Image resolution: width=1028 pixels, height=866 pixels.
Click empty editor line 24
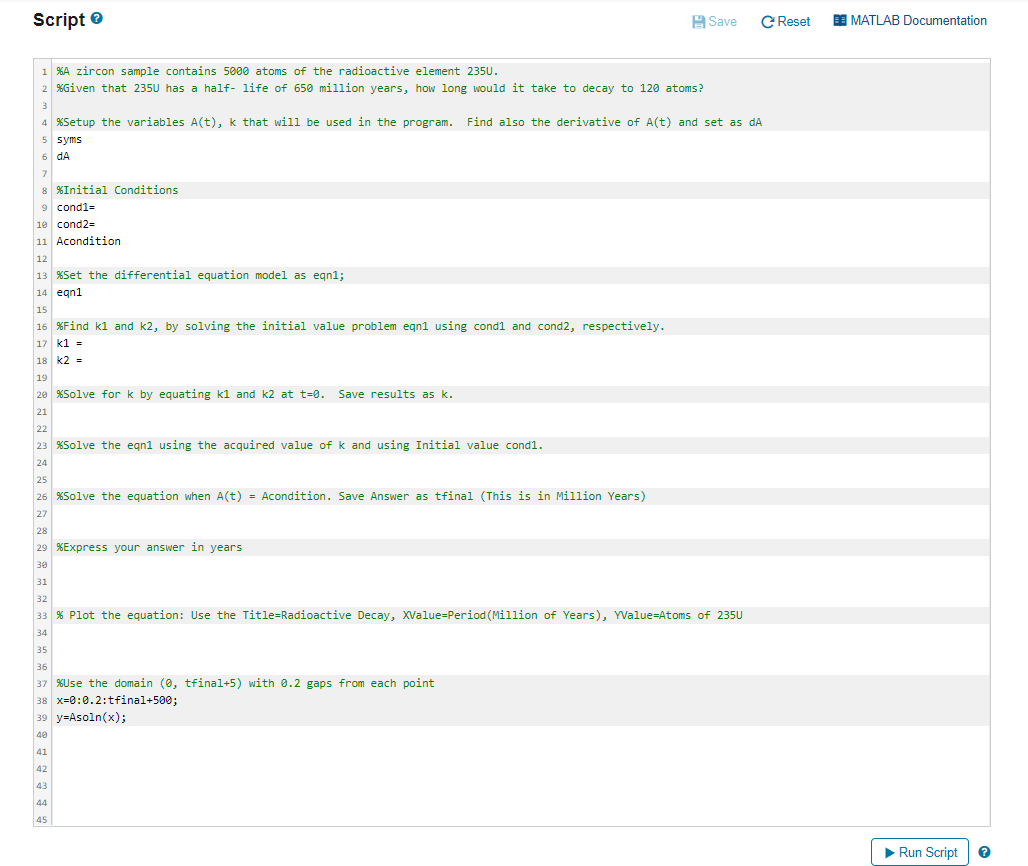(521, 463)
